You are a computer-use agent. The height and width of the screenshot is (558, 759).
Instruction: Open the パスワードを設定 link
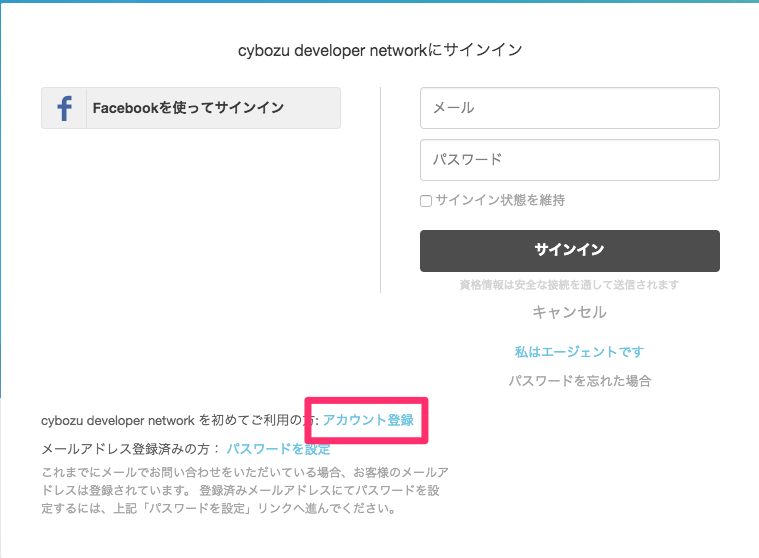pyautogui.click(x=278, y=449)
